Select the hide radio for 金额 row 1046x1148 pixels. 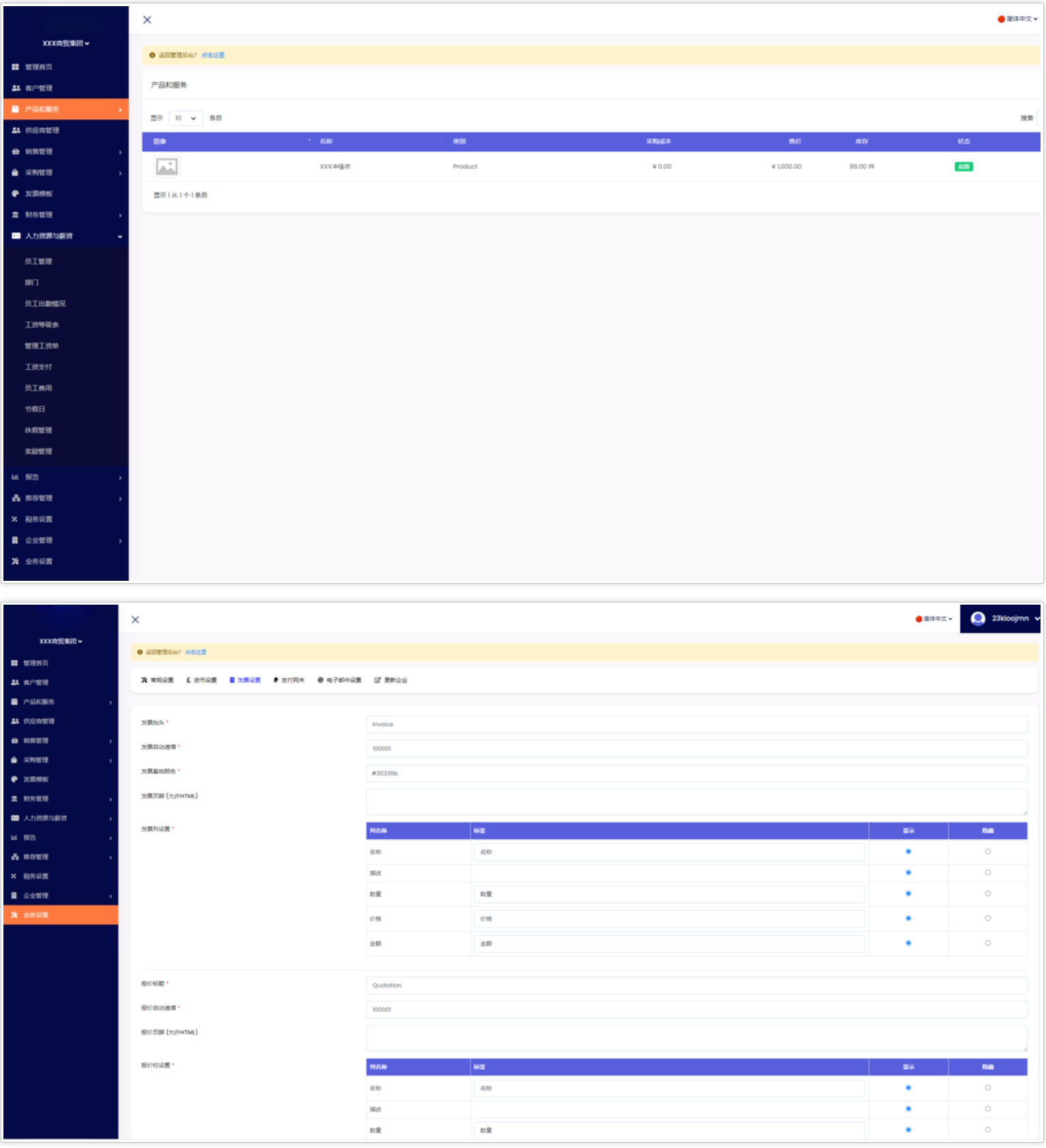(x=987, y=943)
